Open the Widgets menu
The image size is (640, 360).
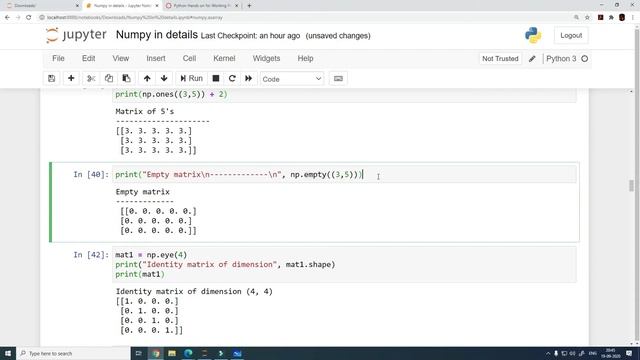[266, 58]
